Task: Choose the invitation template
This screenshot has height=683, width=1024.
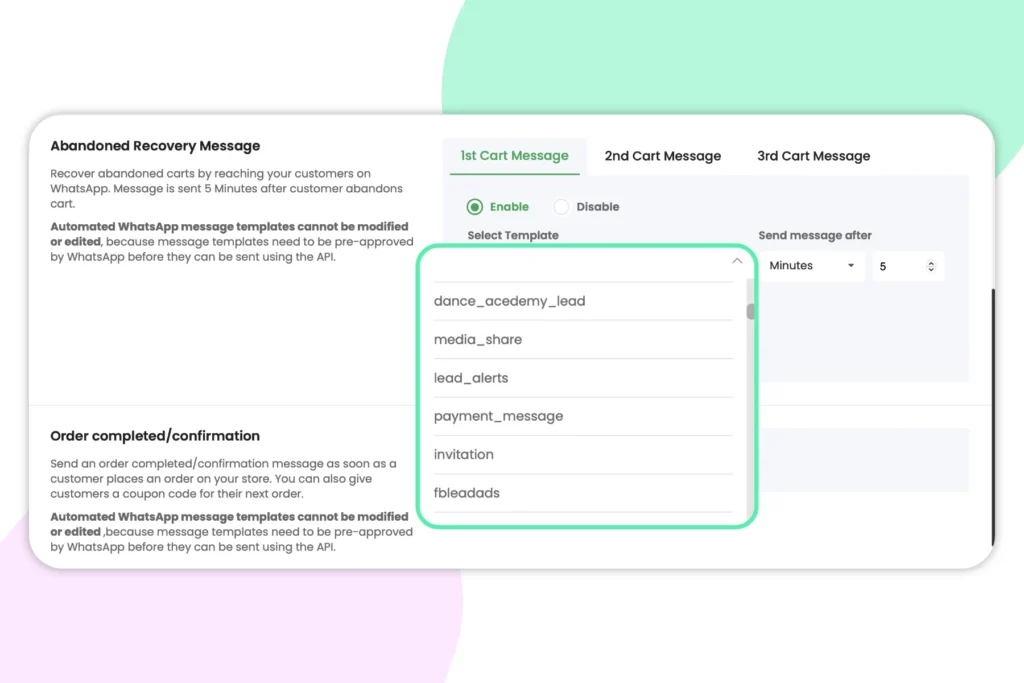Action: pyautogui.click(x=583, y=454)
